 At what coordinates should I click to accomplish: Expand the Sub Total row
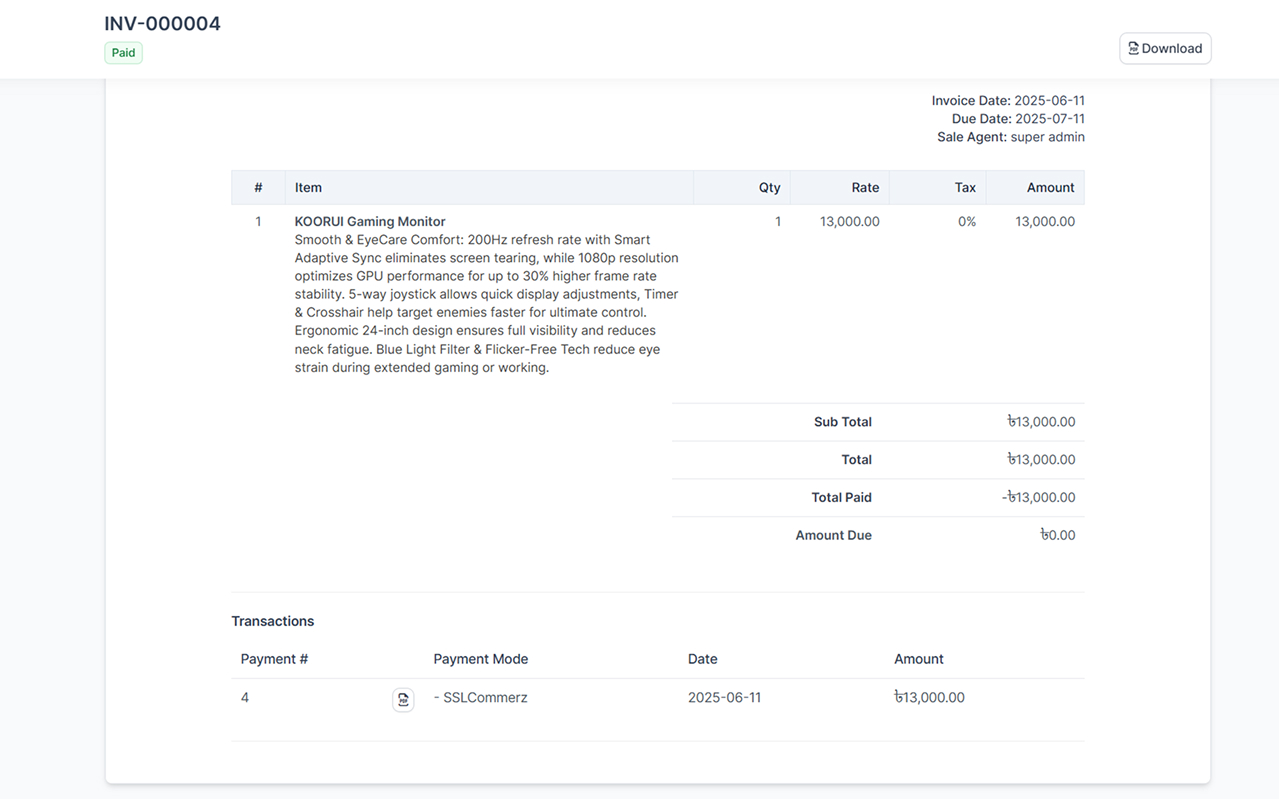(842, 421)
